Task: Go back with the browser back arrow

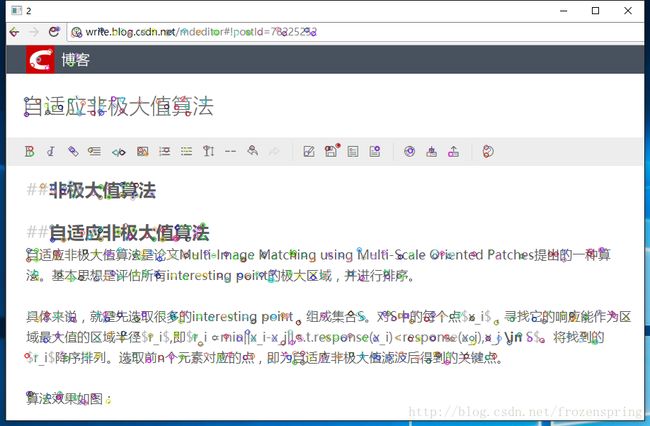Action: pos(15,32)
